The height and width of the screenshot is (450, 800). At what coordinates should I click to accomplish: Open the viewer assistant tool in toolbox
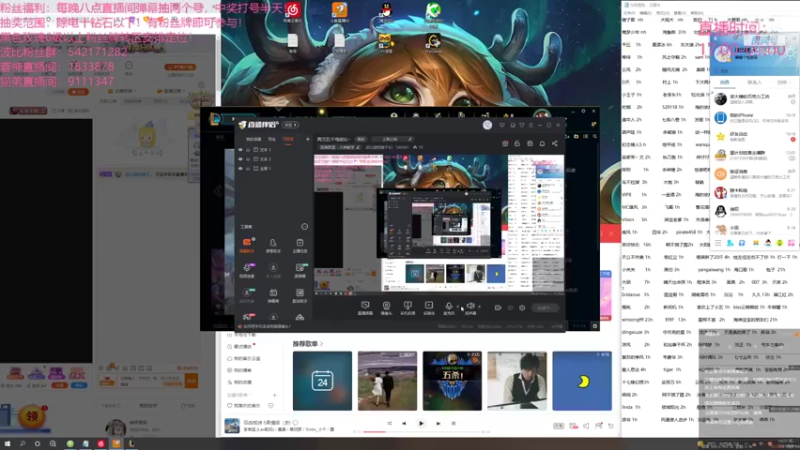tap(273, 244)
